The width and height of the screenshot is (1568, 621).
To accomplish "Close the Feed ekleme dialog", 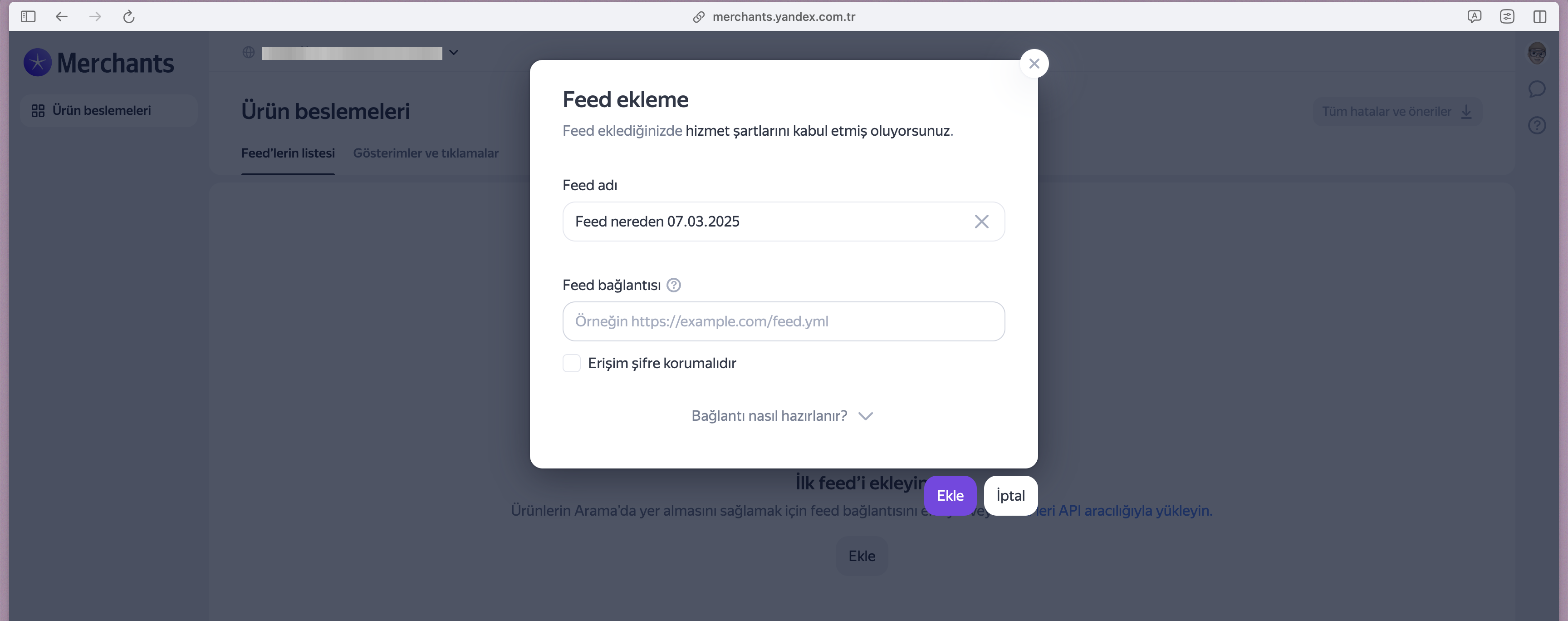I will pos(1034,63).
